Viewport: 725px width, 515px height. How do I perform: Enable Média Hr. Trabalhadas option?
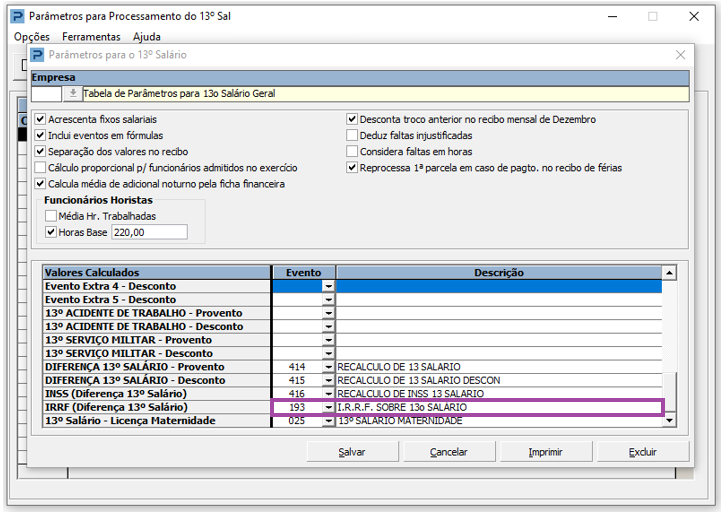51,216
